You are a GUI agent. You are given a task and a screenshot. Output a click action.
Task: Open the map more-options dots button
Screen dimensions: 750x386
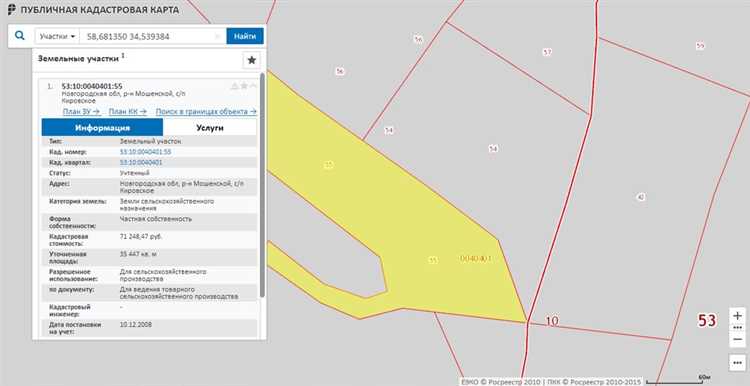pyautogui.click(x=737, y=363)
